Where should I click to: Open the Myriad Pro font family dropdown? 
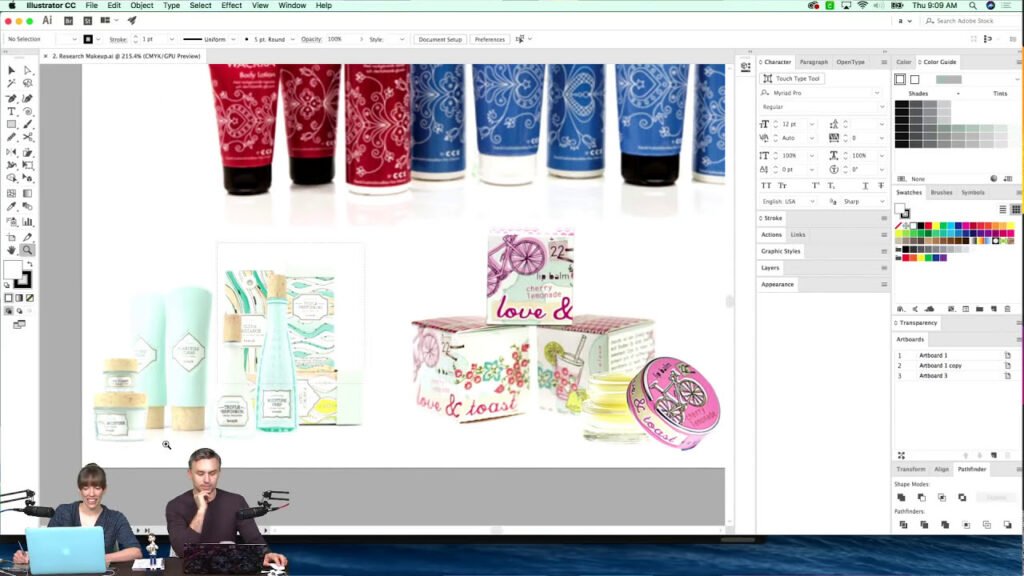(877, 93)
